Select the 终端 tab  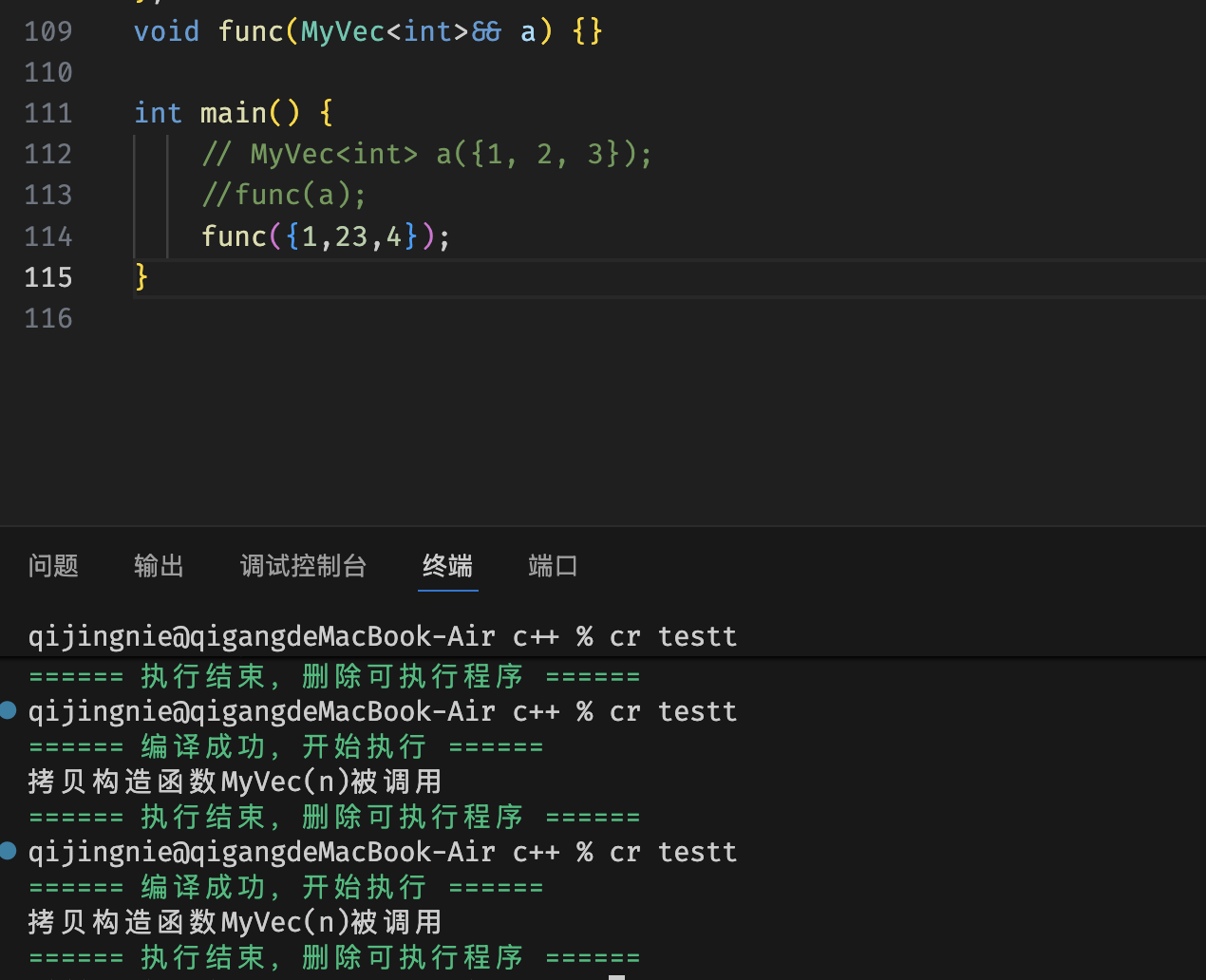click(447, 566)
